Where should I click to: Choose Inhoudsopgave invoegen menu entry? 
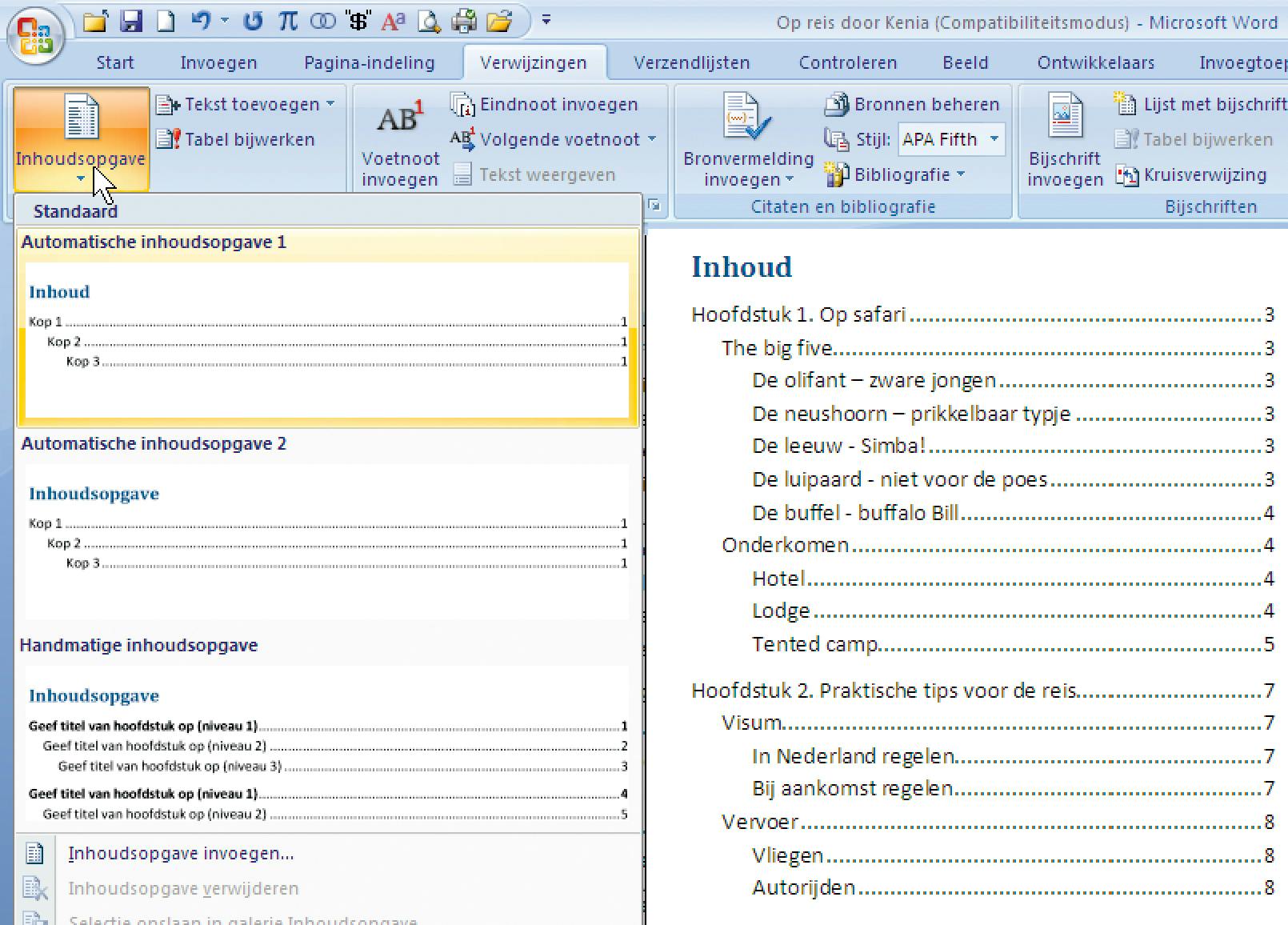[181, 854]
